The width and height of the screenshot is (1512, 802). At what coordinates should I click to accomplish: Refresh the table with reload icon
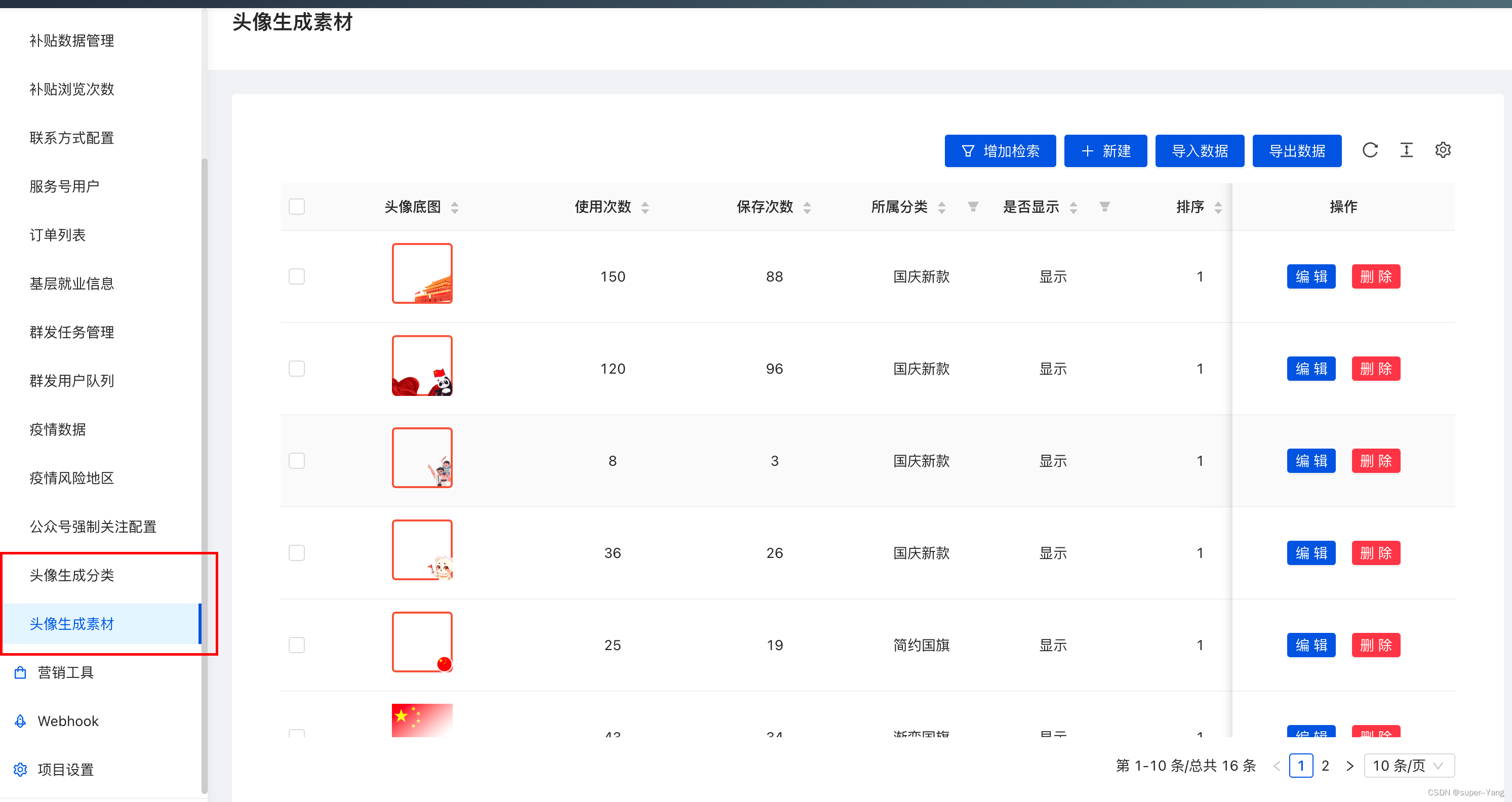[1370, 150]
